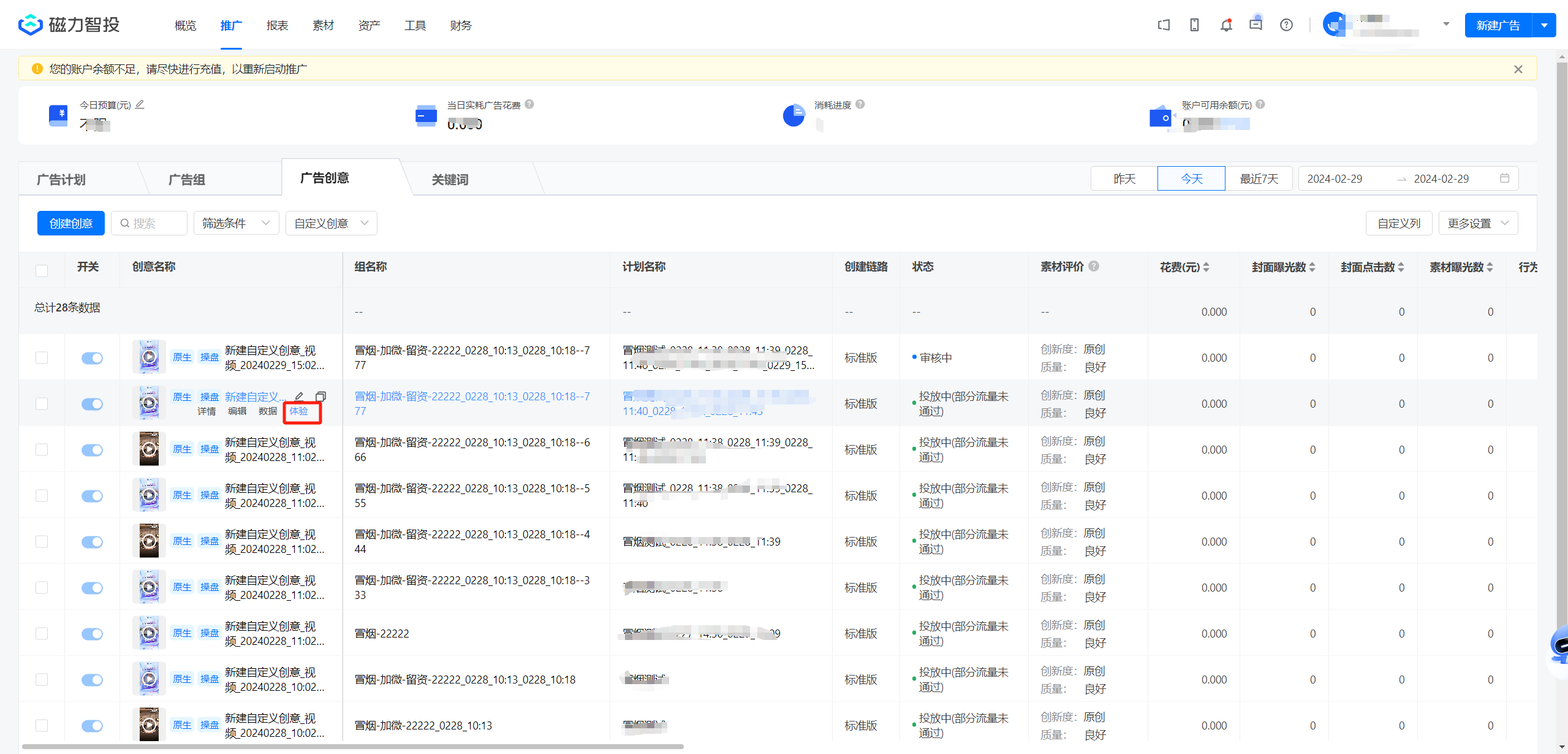
Task: Toggle switch of highlighted hovered row
Action: coord(92,404)
